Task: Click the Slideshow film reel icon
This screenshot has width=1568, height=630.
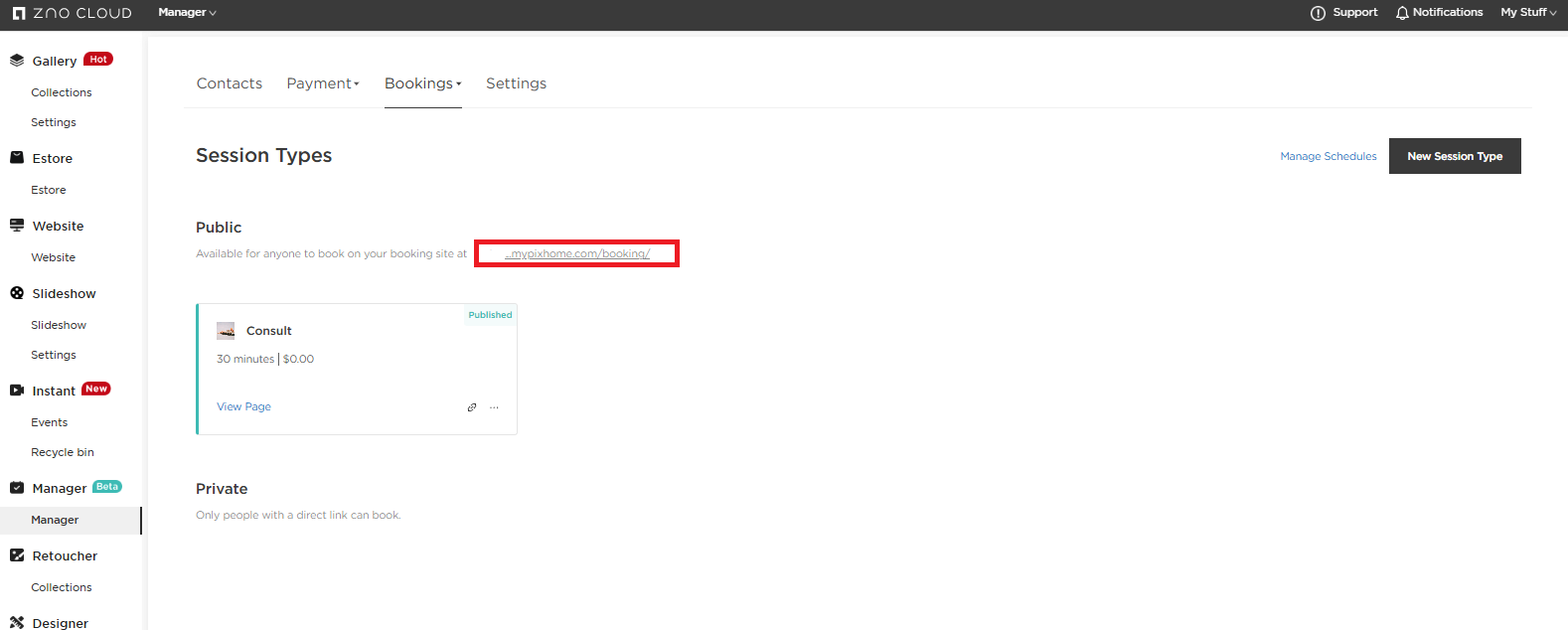Action: coord(17,293)
